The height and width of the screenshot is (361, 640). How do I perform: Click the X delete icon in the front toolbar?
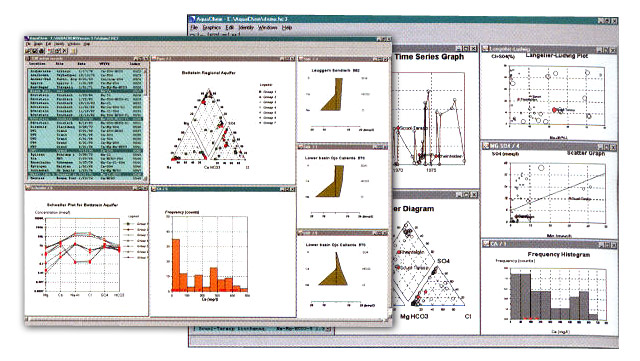click(64, 51)
